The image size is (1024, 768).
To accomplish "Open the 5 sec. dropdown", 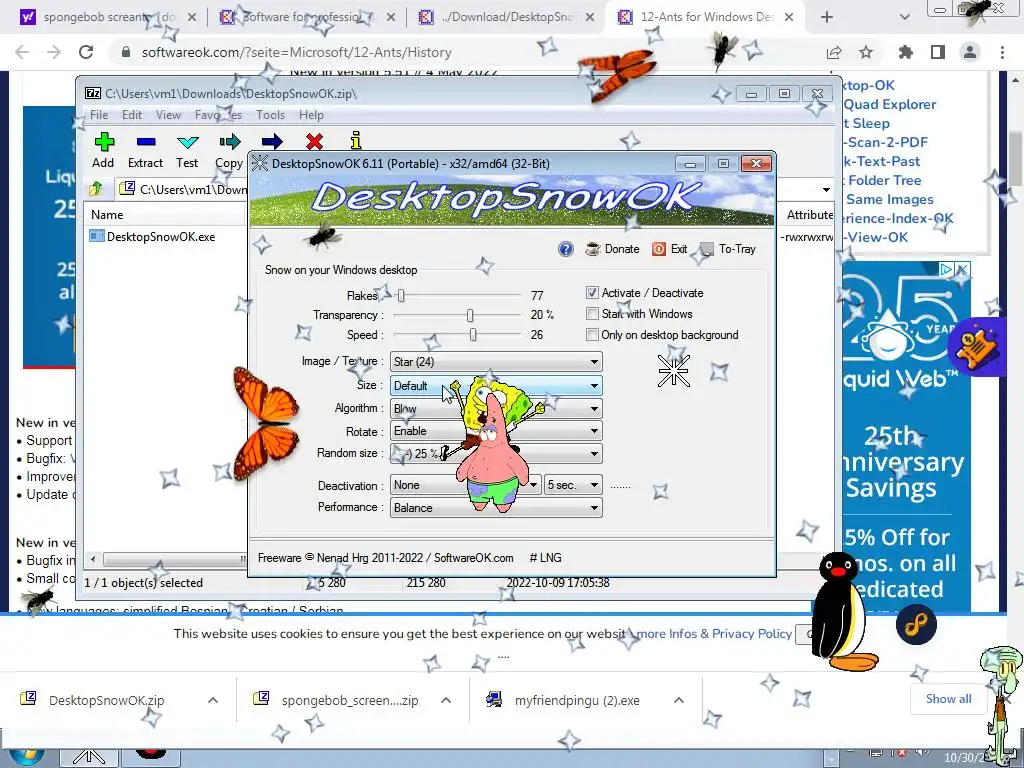I will pyautogui.click(x=573, y=485).
